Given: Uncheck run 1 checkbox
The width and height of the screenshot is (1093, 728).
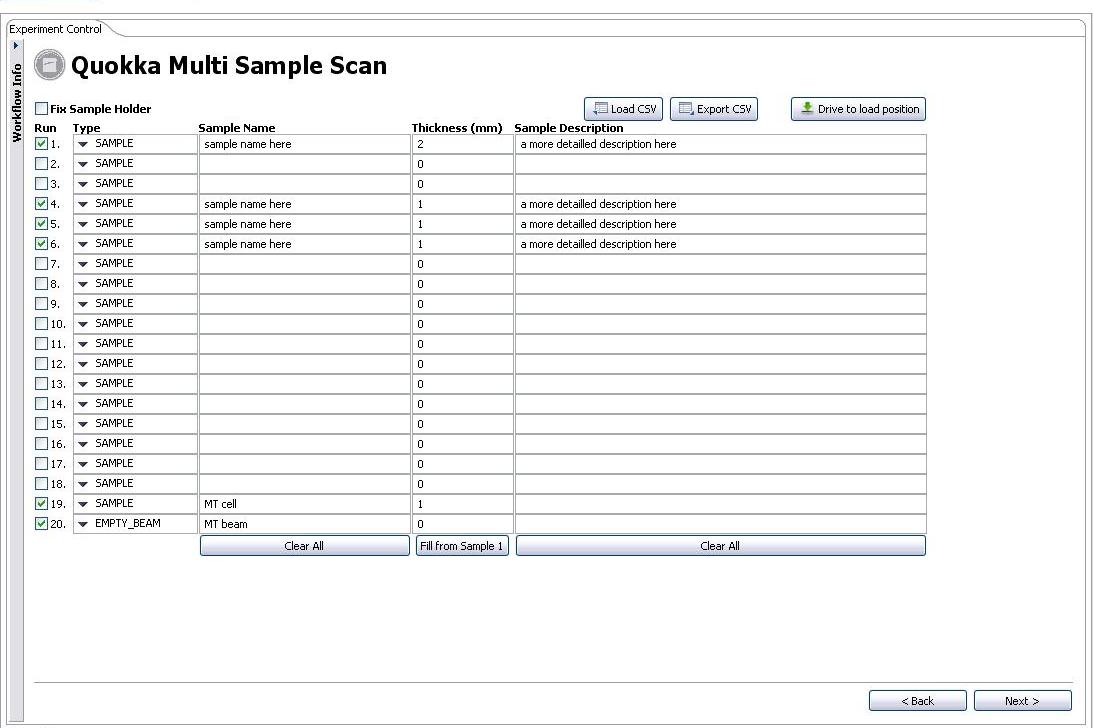Looking at the screenshot, I should coord(42,144).
